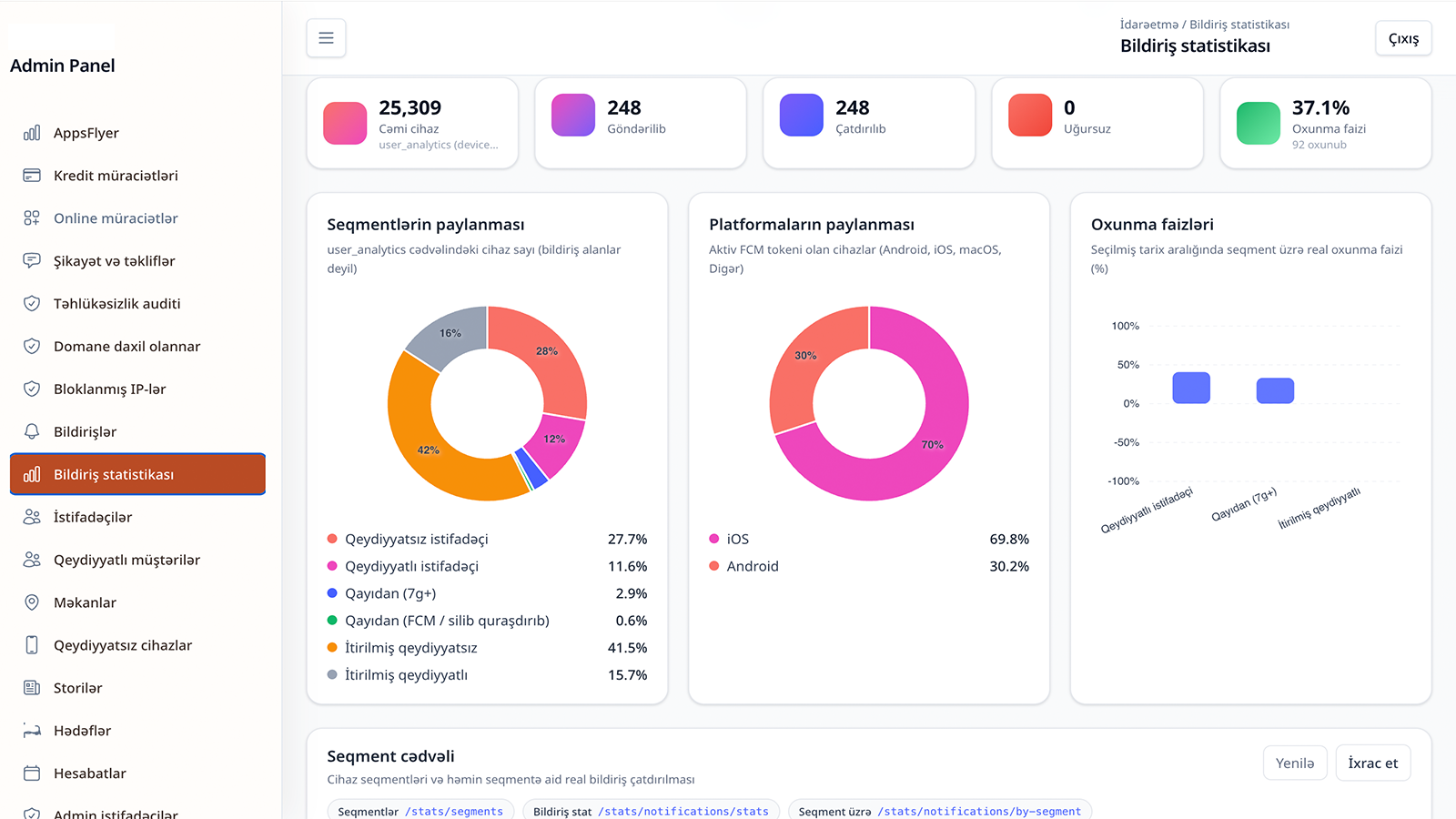Open Məkanlar menu entry
The width and height of the screenshot is (1456, 819).
point(137,603)
